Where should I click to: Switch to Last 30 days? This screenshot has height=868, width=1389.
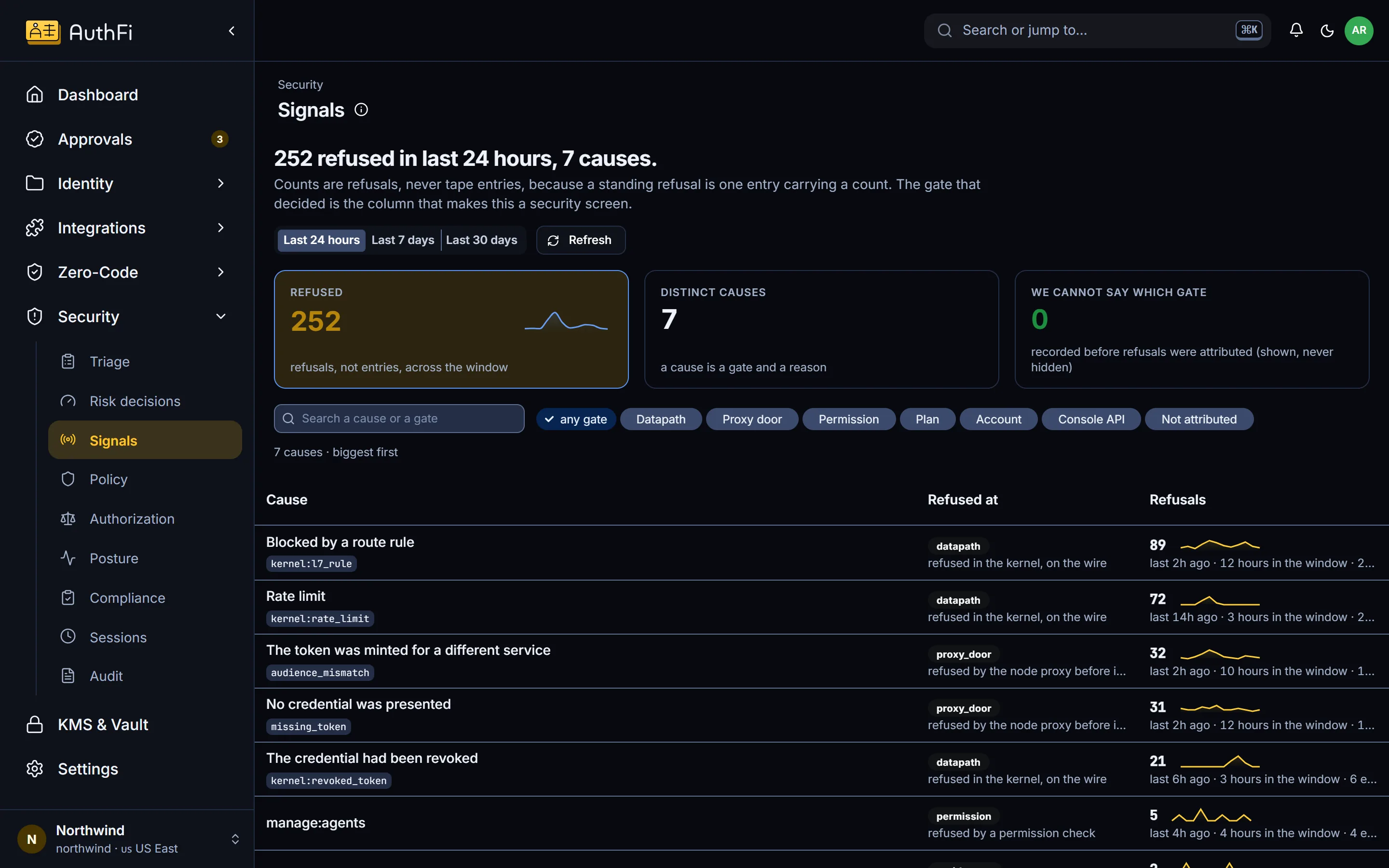(481, 240)
